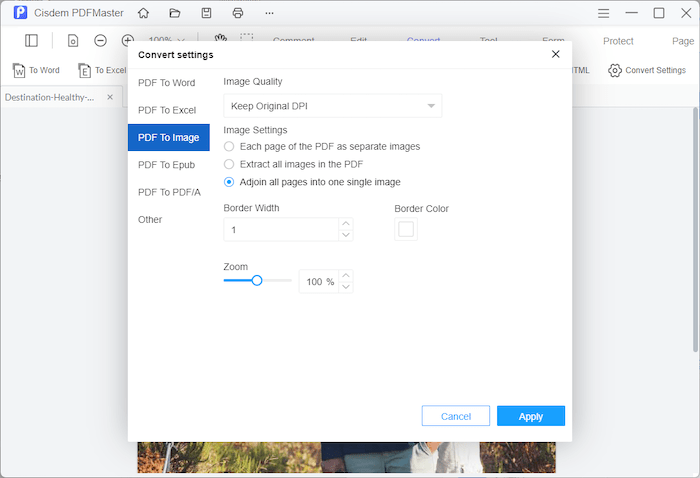Click the Save disk icon
Screen dimensions: 700x478
pos(206,13)
